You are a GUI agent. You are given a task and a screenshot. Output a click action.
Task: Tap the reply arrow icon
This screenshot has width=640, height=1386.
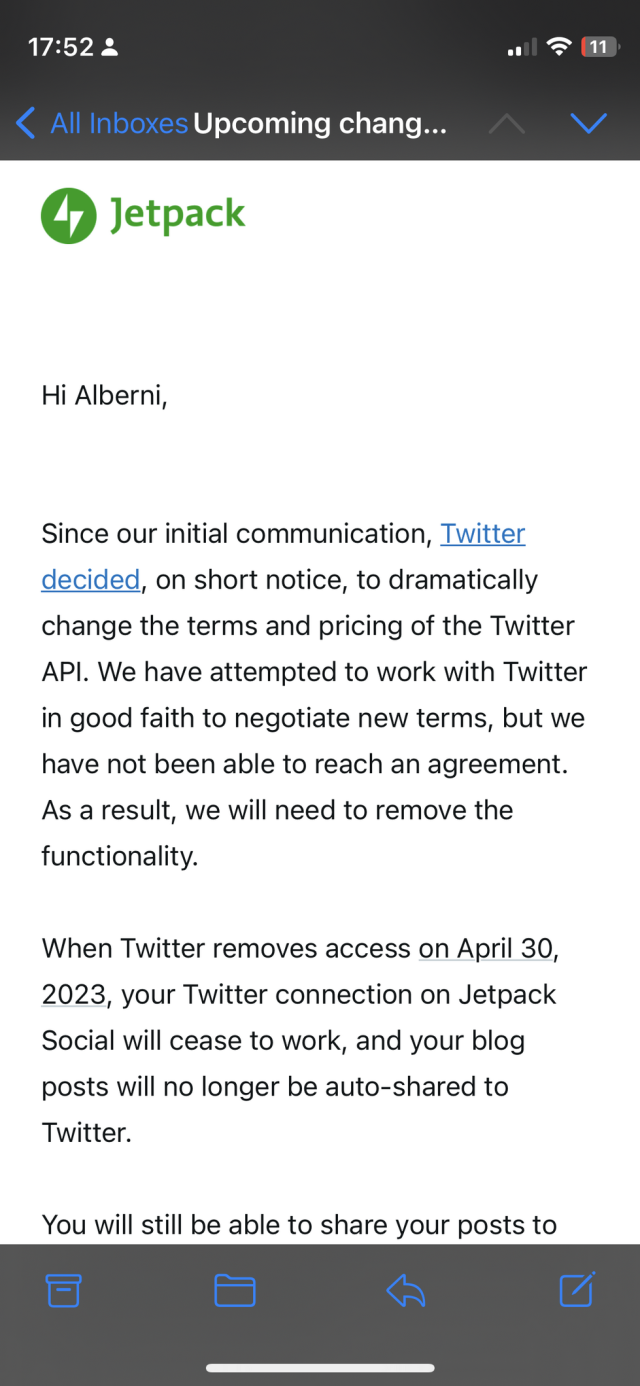click(406, 1290)
